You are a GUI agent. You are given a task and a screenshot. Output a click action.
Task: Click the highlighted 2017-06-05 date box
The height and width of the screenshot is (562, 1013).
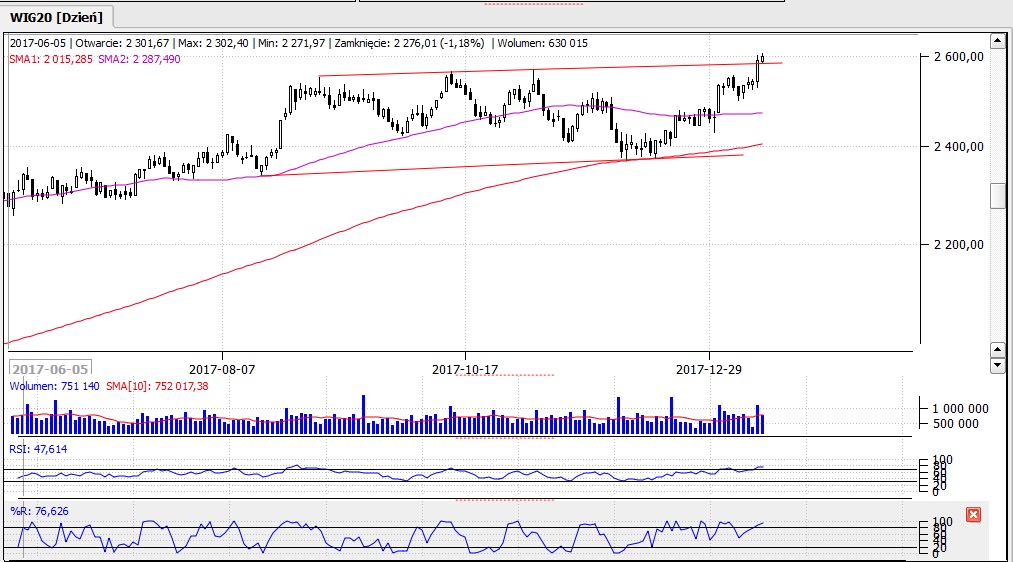pos(50,368)
